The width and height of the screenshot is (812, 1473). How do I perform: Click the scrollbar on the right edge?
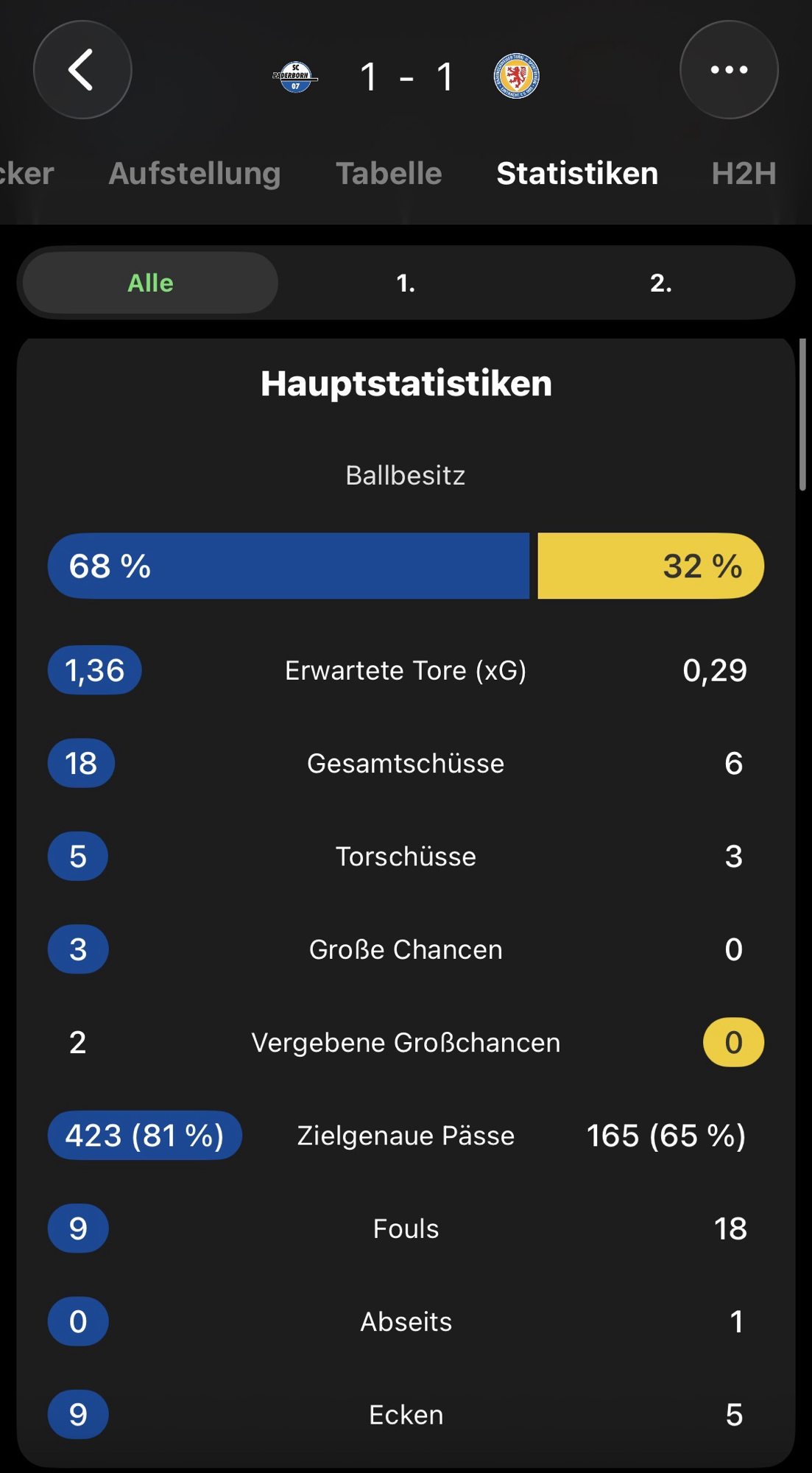[802, 415]
